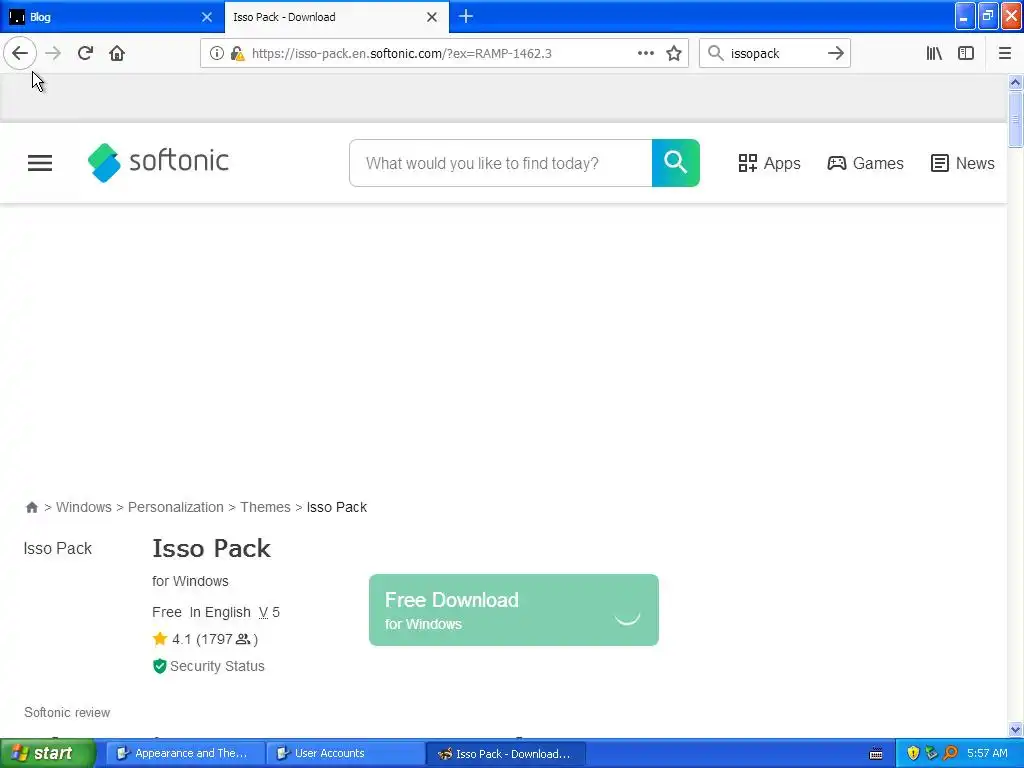Click the Softonic logo
1024x768 pixels.
158,163
